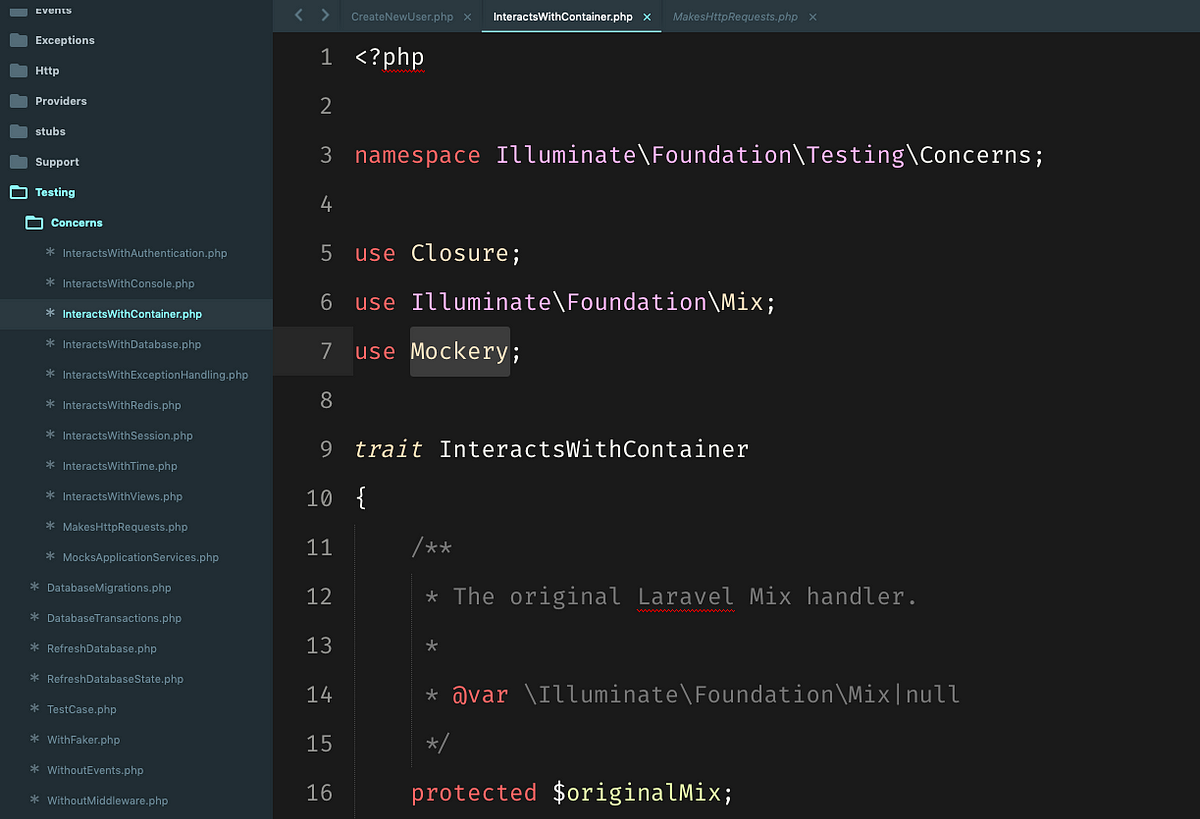Open InteractsWithAuthentication.php file
1200x819 pixels.
145,253
